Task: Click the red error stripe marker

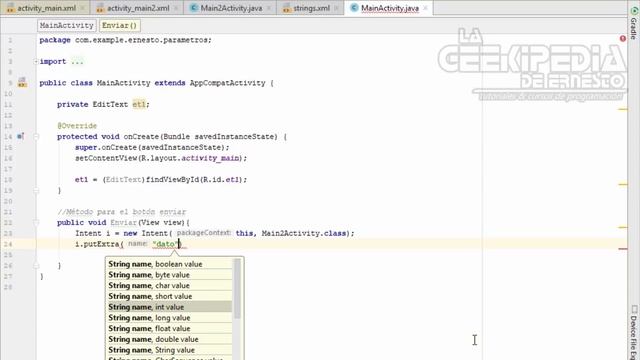Action: click(623, 249)
